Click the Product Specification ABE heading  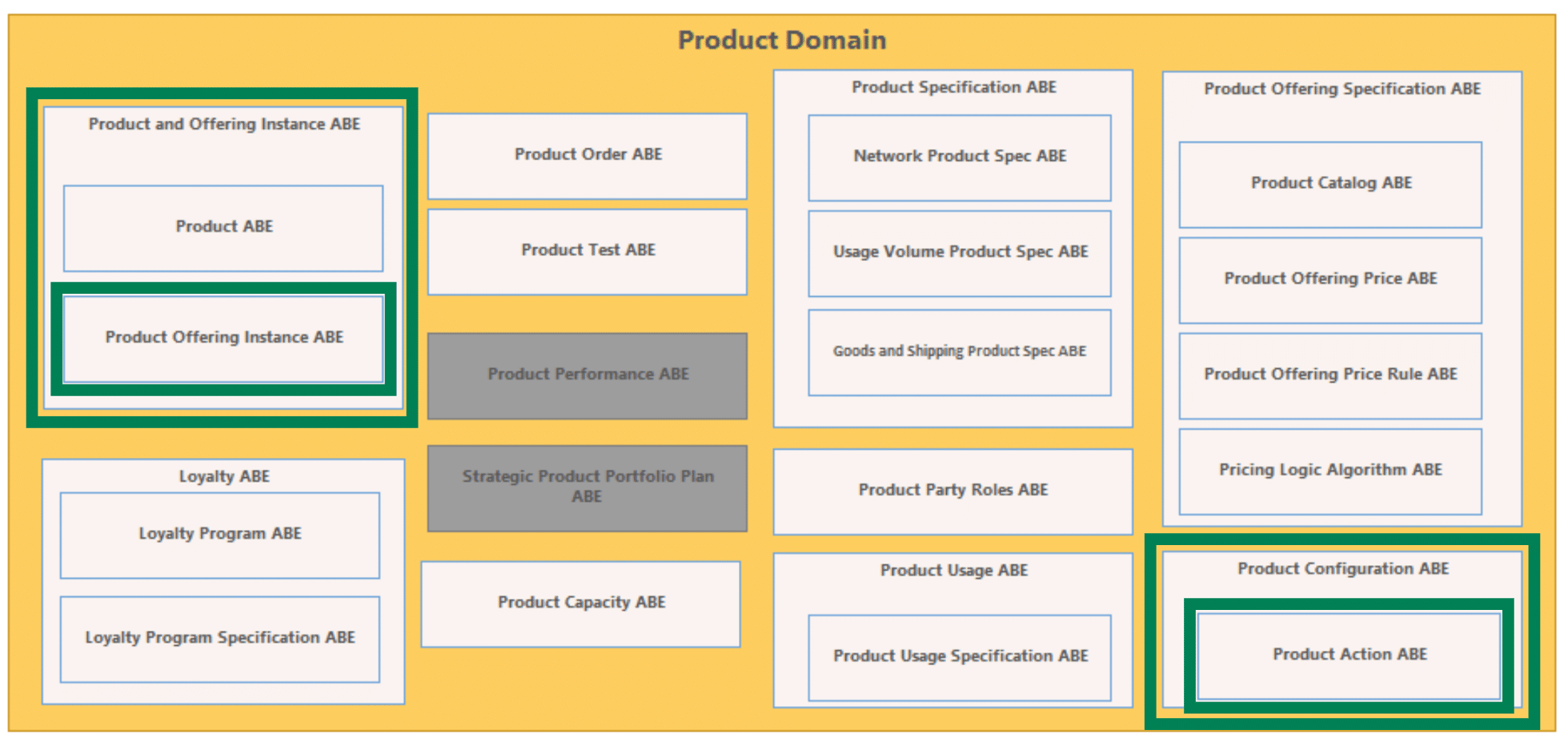coord(954,87)
